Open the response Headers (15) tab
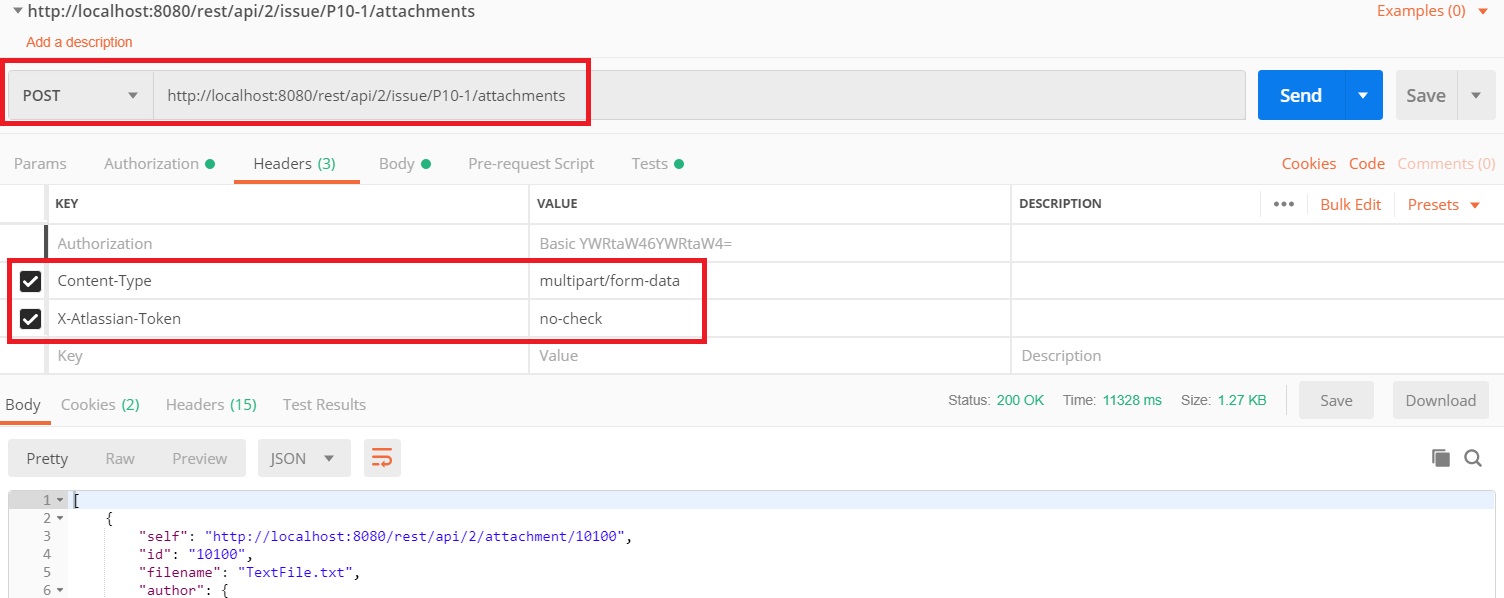 pos(211,404)
